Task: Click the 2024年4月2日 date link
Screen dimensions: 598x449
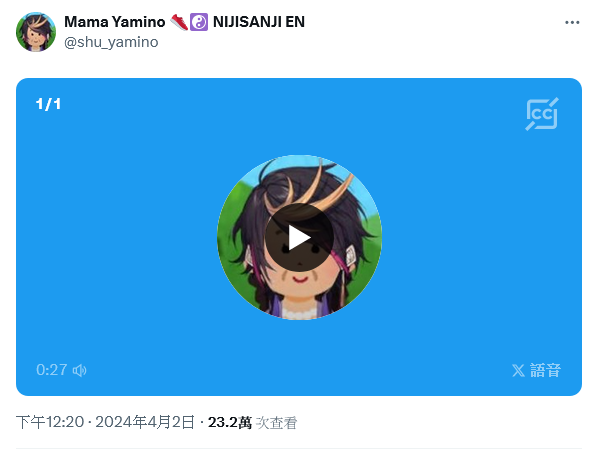Action: point(145,422)
